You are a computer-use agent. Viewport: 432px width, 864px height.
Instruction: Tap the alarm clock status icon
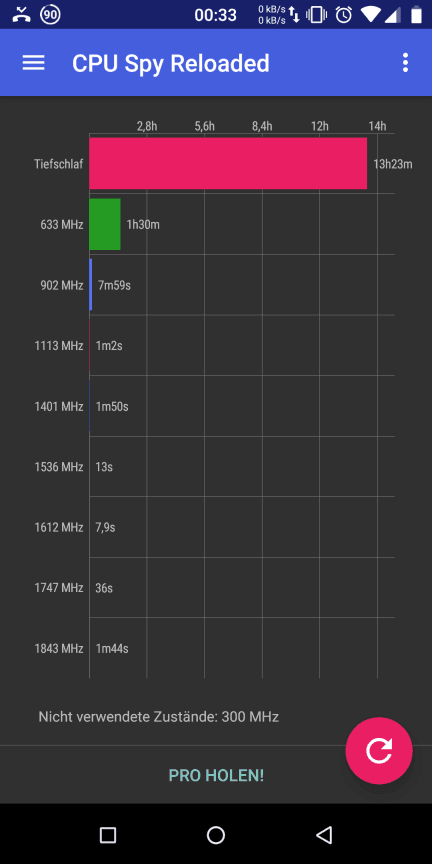pyautogui.click(x=344, y=15)
